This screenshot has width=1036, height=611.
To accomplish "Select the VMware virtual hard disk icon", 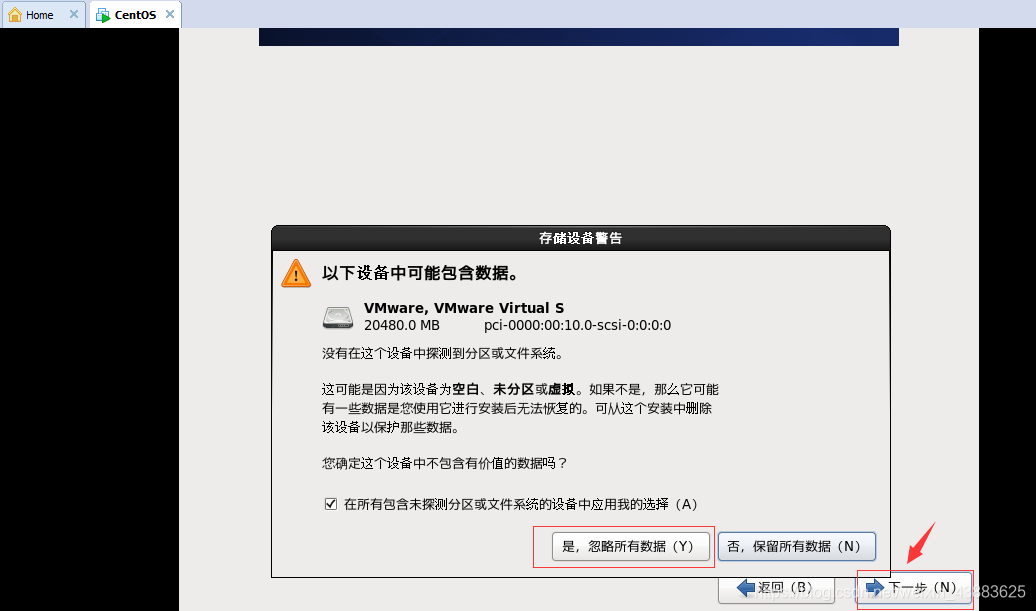I will point(338,317).
